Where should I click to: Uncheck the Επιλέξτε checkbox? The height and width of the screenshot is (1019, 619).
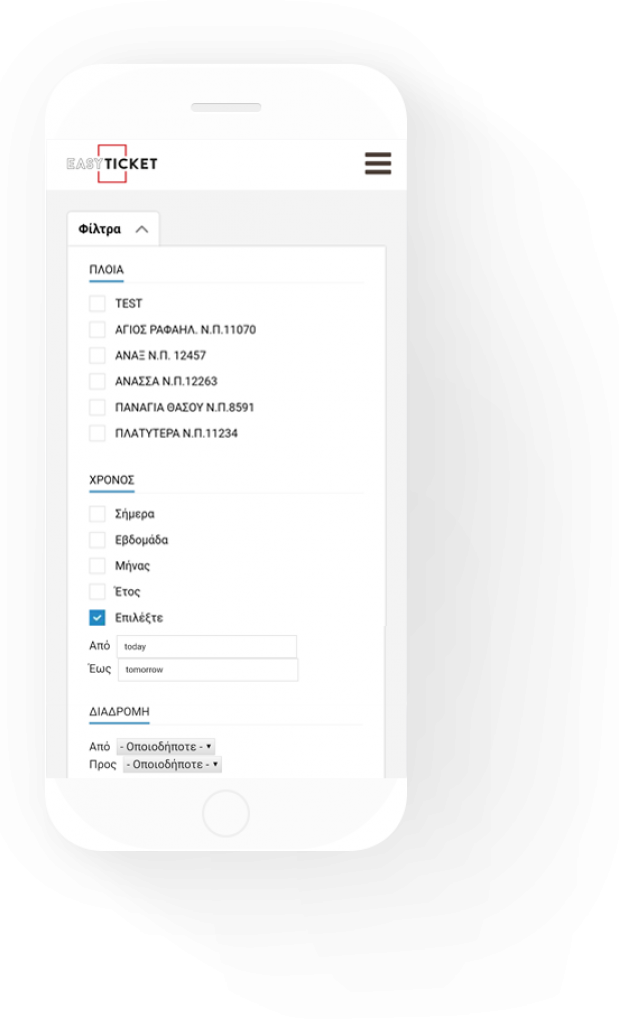97,618
